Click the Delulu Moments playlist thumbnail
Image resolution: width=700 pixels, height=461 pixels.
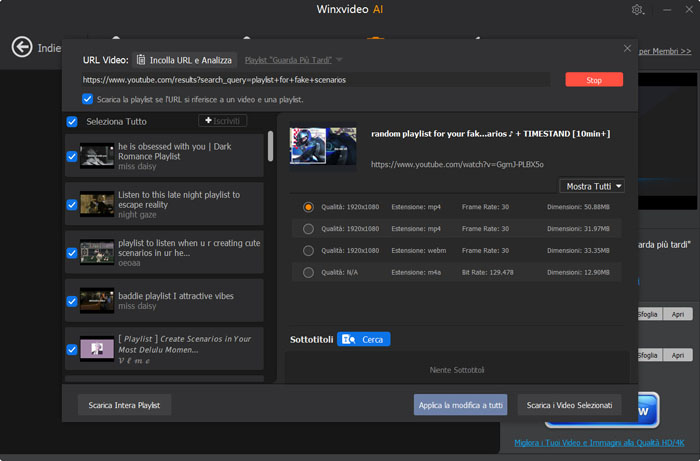pyautogui.click(x=97, y=349)
